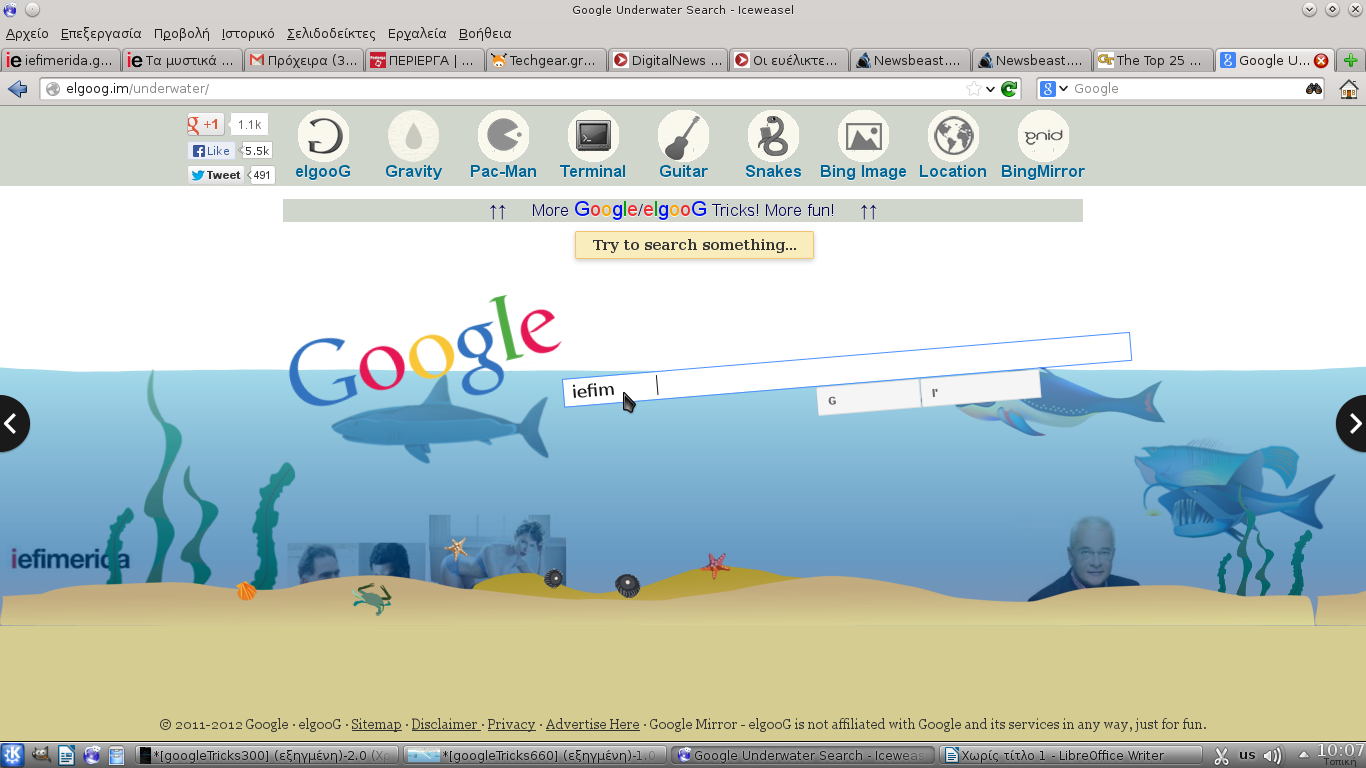Show next slide with right arrow
The width and height of the screenshot is (1366, 768).
click(1353, 424)
